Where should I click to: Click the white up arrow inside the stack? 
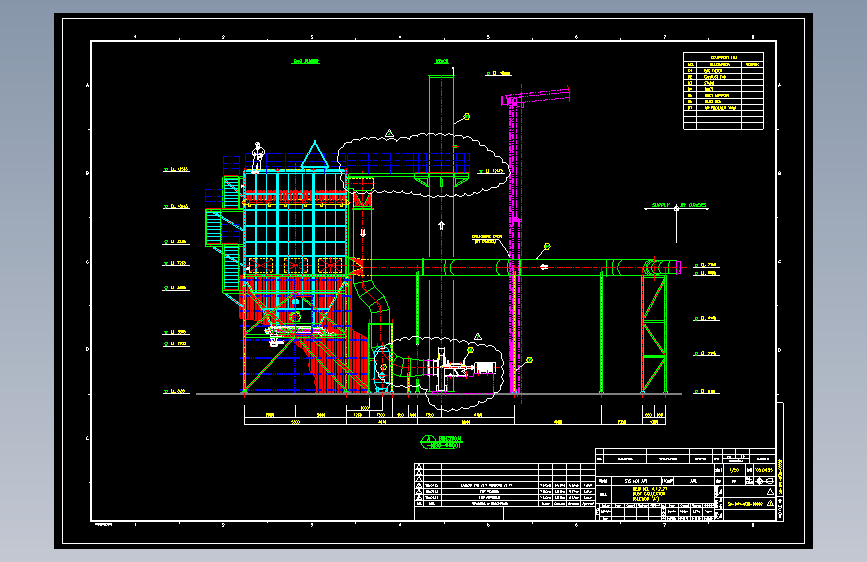[441, 225]
